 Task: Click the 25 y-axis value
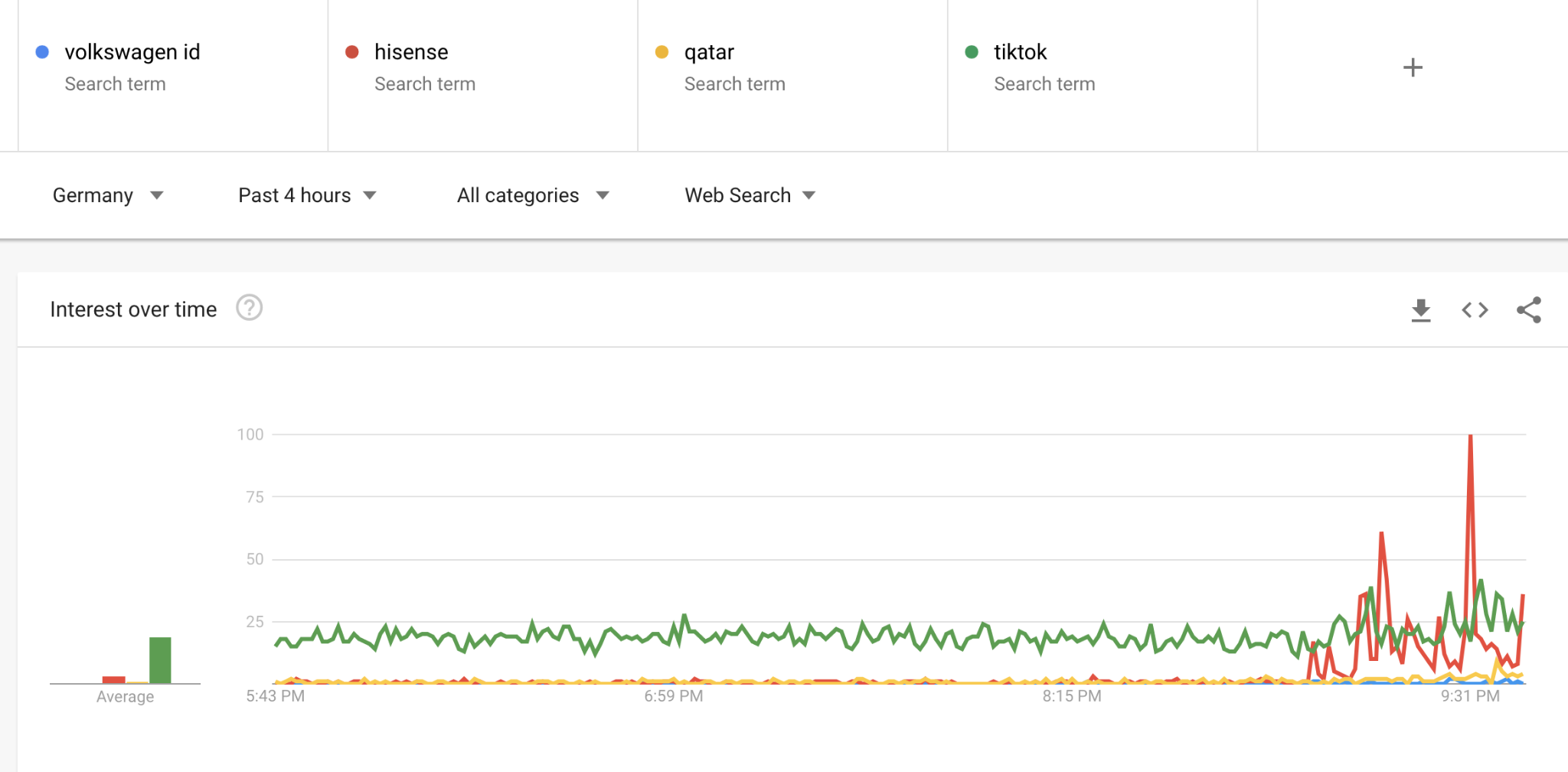click(x=255, y=622)
